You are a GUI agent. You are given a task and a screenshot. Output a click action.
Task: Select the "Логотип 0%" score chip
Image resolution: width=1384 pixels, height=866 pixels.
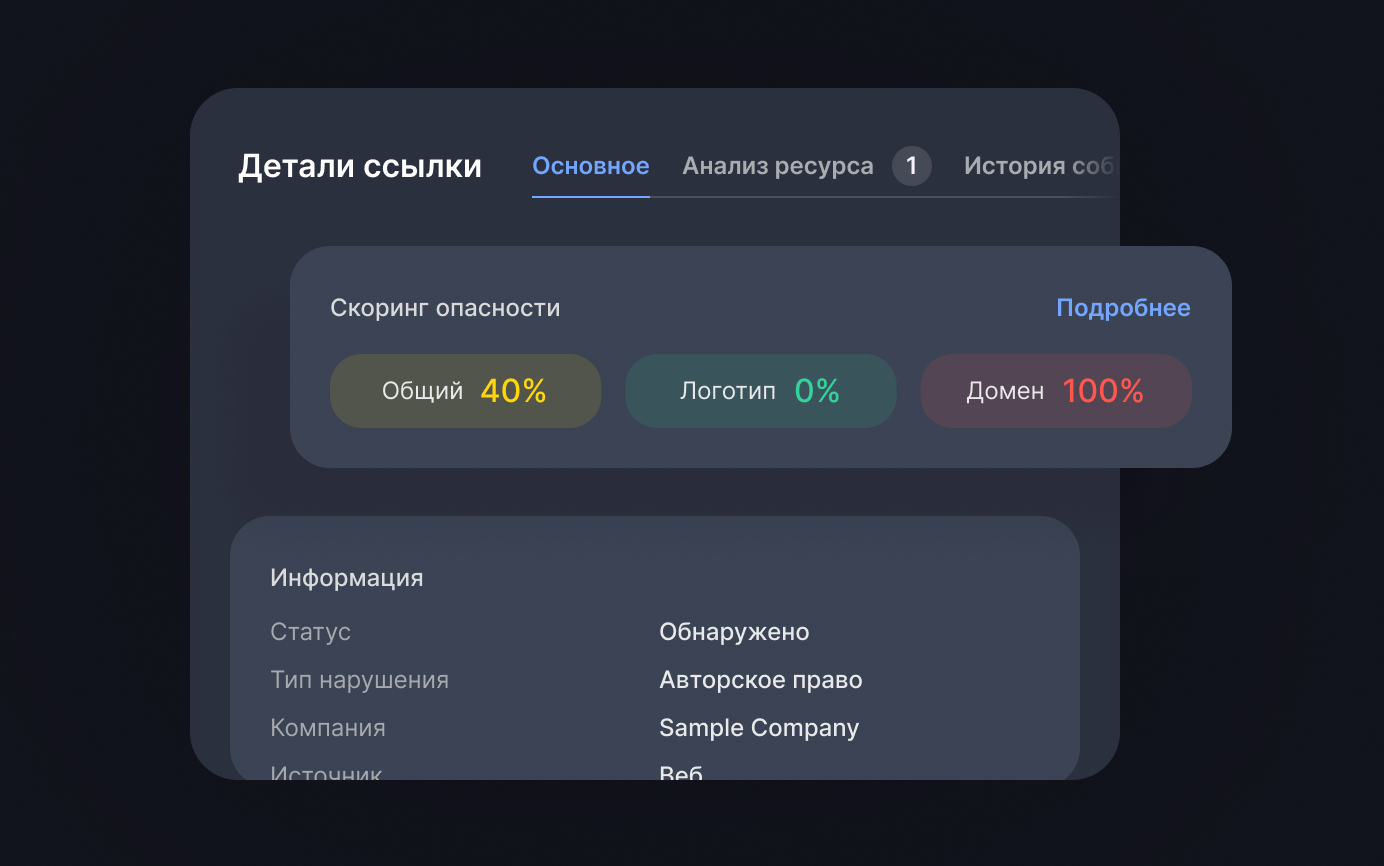click(760, 390)
